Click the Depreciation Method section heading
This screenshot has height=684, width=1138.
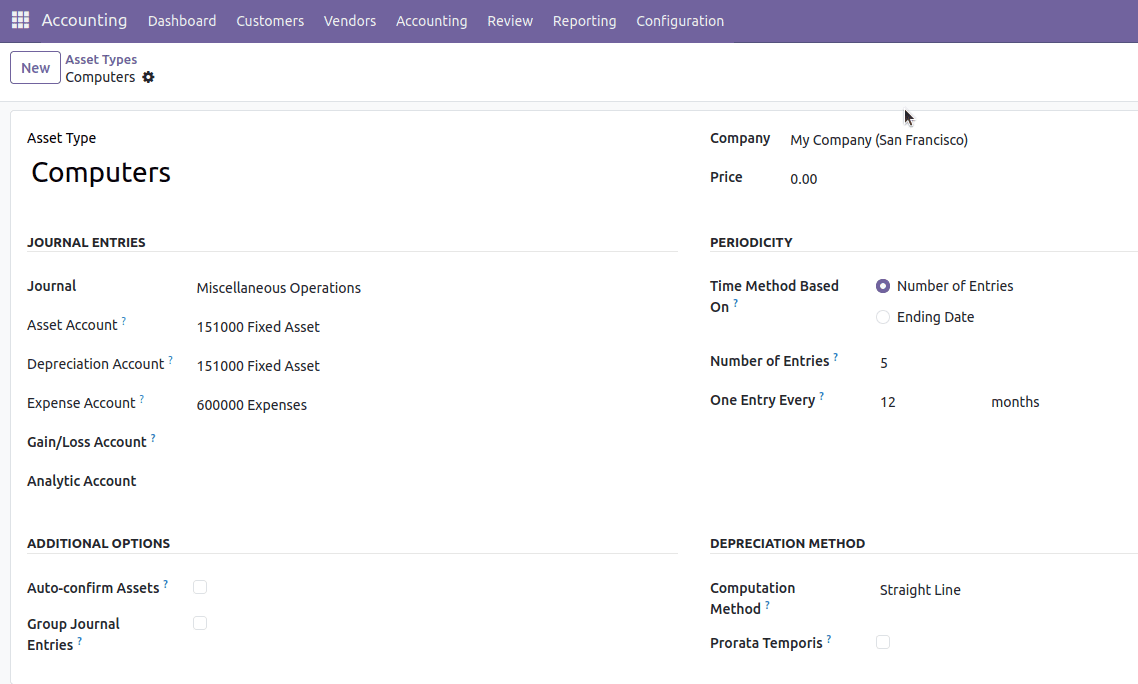pos(787,544)
